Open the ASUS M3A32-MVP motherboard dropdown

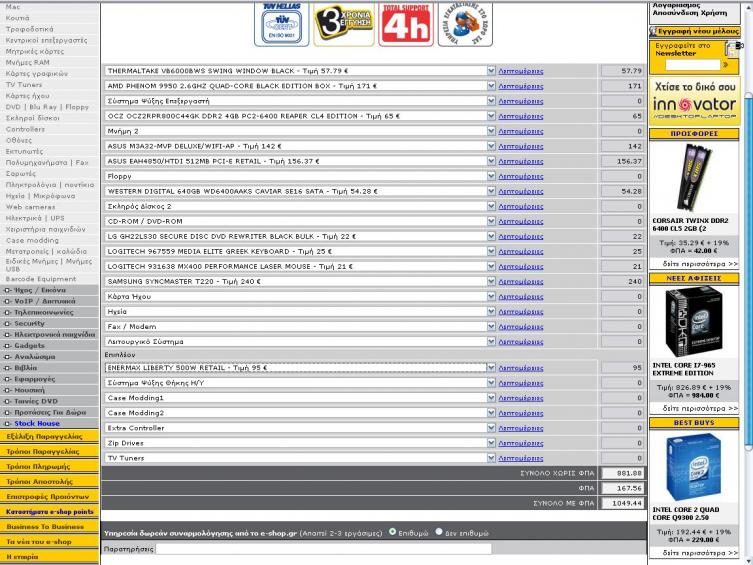click(491, 146)
